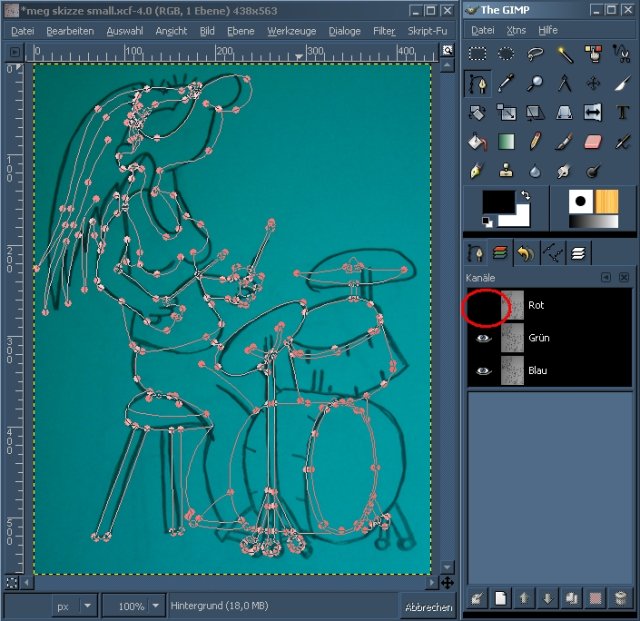Delete channel with trash button
This screenshot has height=621, width=640.
tap(620, 599)
